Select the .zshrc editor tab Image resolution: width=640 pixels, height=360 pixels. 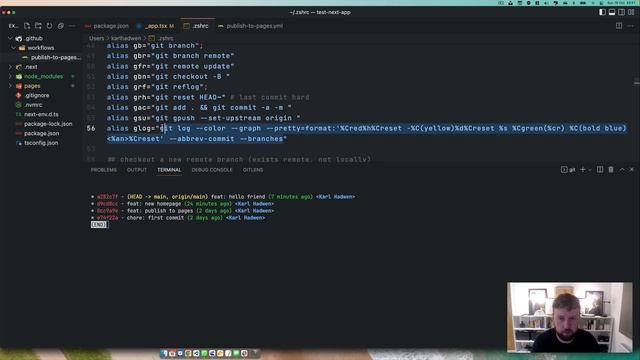click(x=197, y=26)
